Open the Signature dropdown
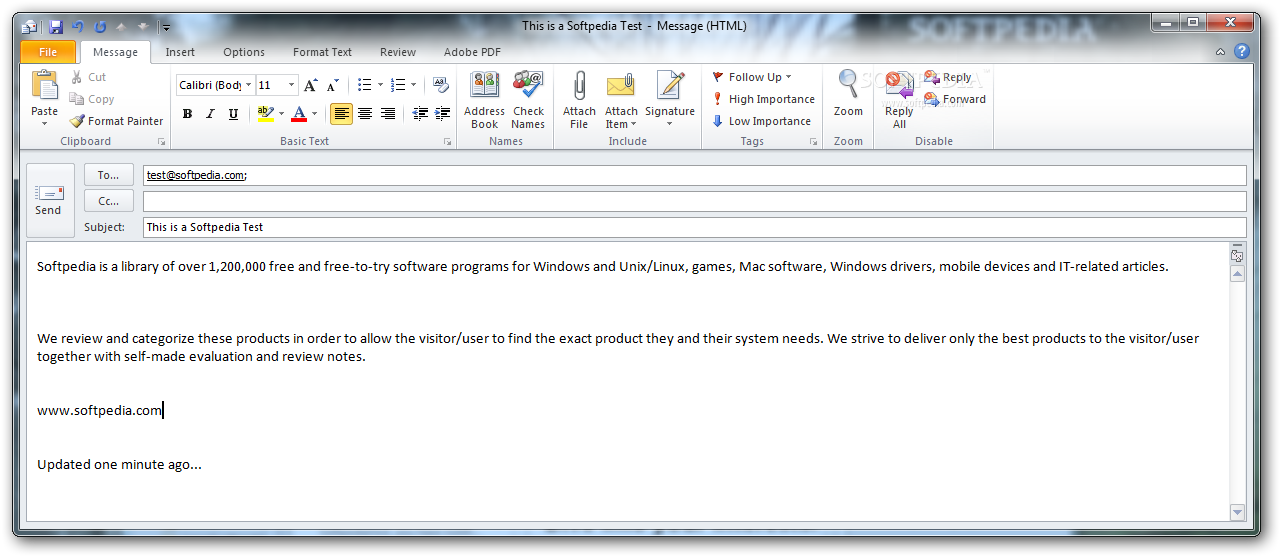 tap(670, 100)
